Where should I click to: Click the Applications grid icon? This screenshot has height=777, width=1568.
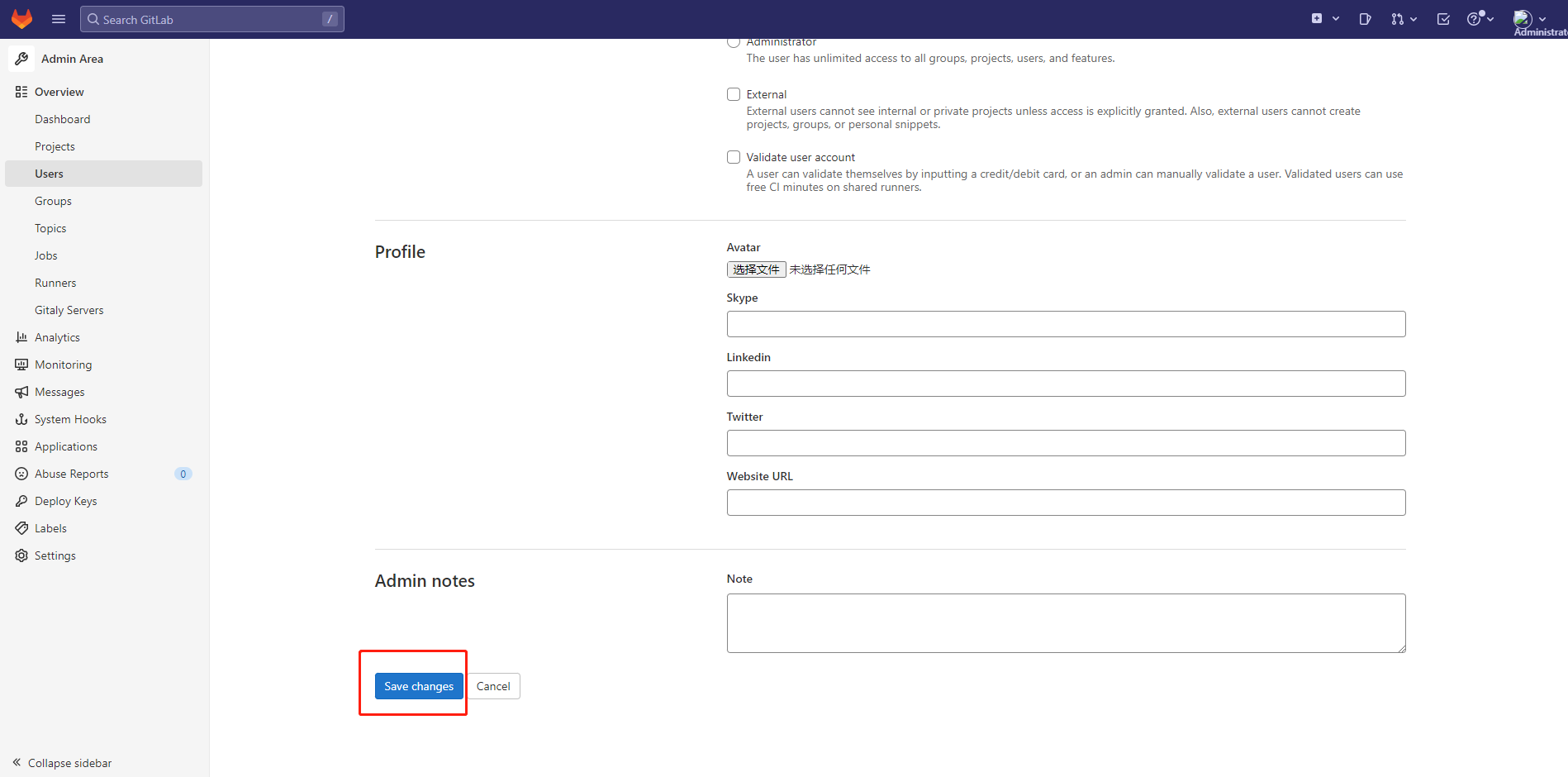tap(21, 446)
